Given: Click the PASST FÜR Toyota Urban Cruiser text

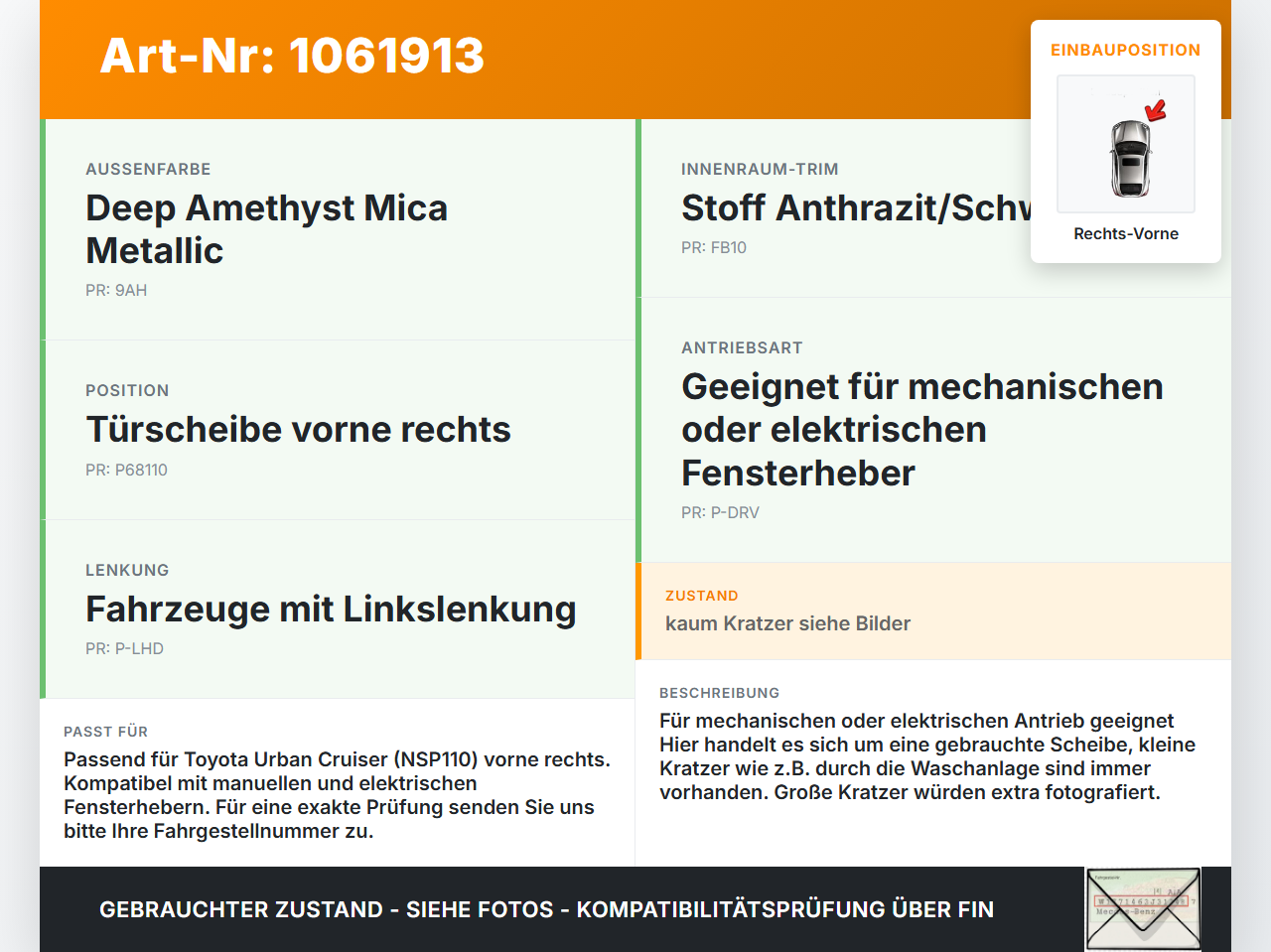Looking at the screenshot, I should point(338,795).
